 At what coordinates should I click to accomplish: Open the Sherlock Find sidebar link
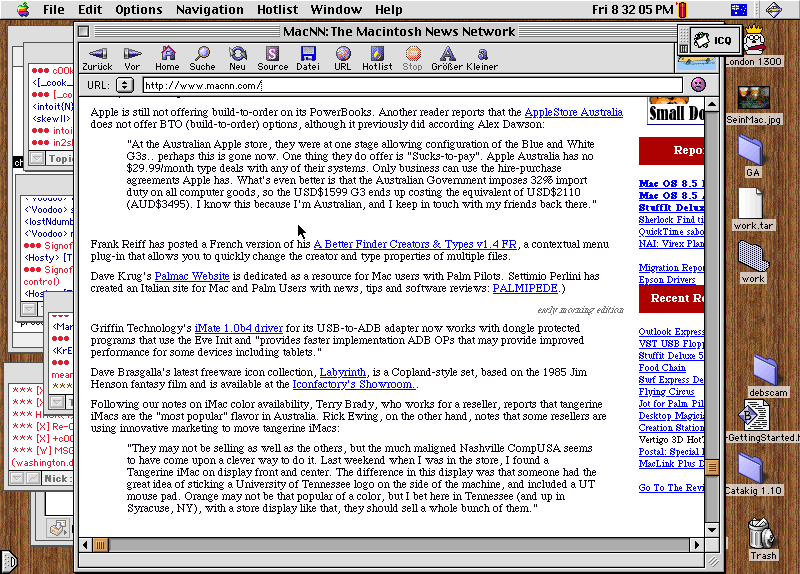pyautogui.click(x=671, y=220)
